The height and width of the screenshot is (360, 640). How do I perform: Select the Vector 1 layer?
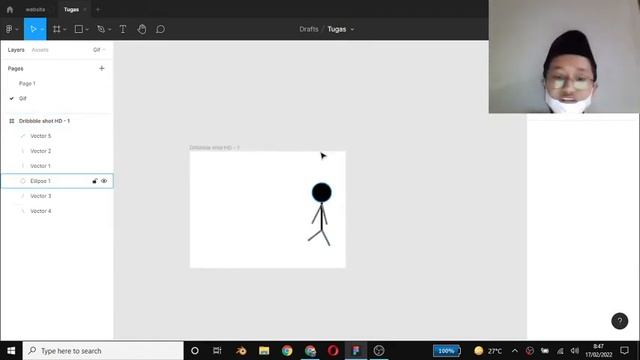40,166
